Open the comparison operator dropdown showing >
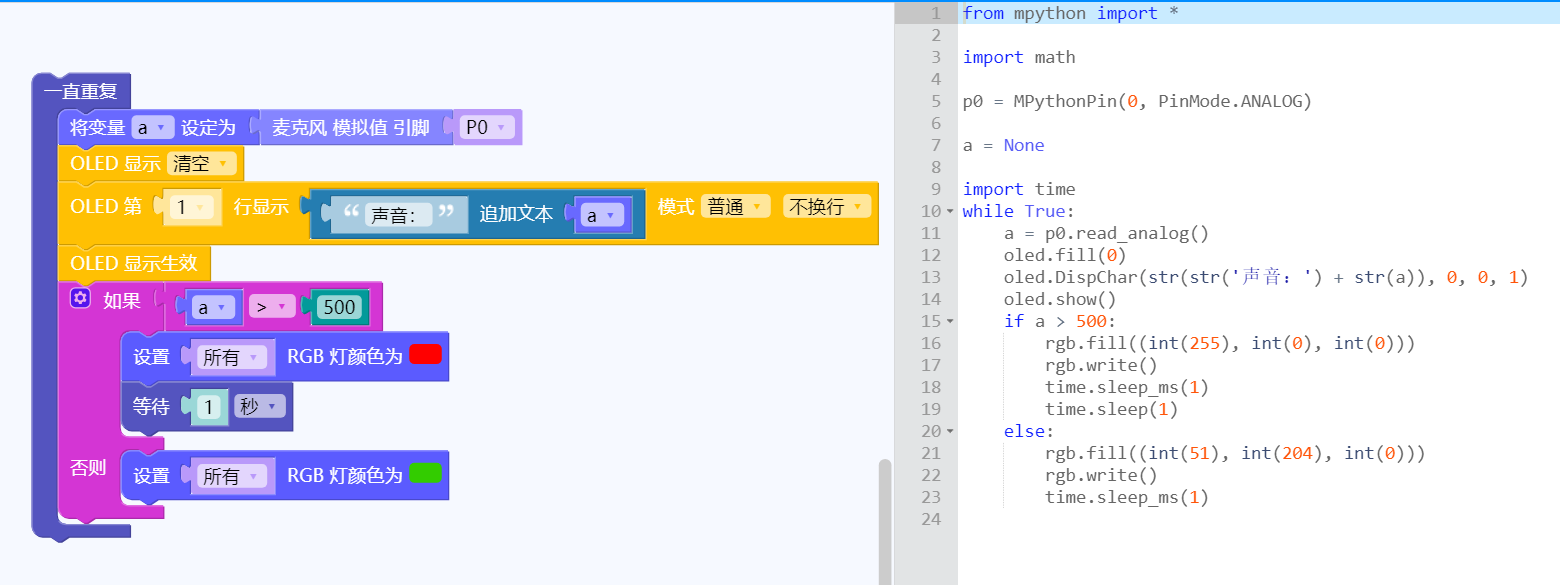Image resolution: width=1560 pixels, height=585 pixels. 273,307
